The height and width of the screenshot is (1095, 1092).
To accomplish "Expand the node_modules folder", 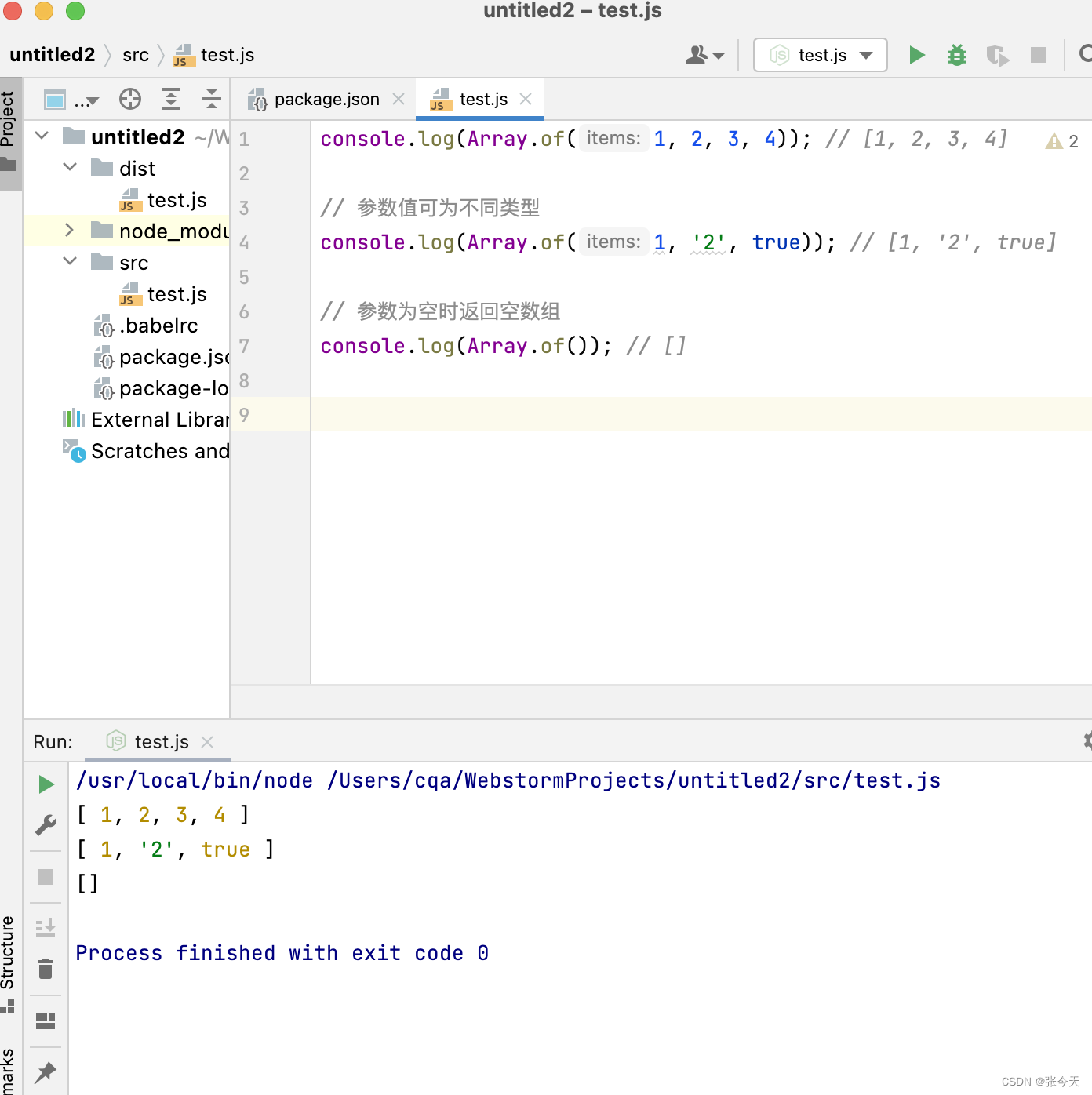I will point(70,231).
